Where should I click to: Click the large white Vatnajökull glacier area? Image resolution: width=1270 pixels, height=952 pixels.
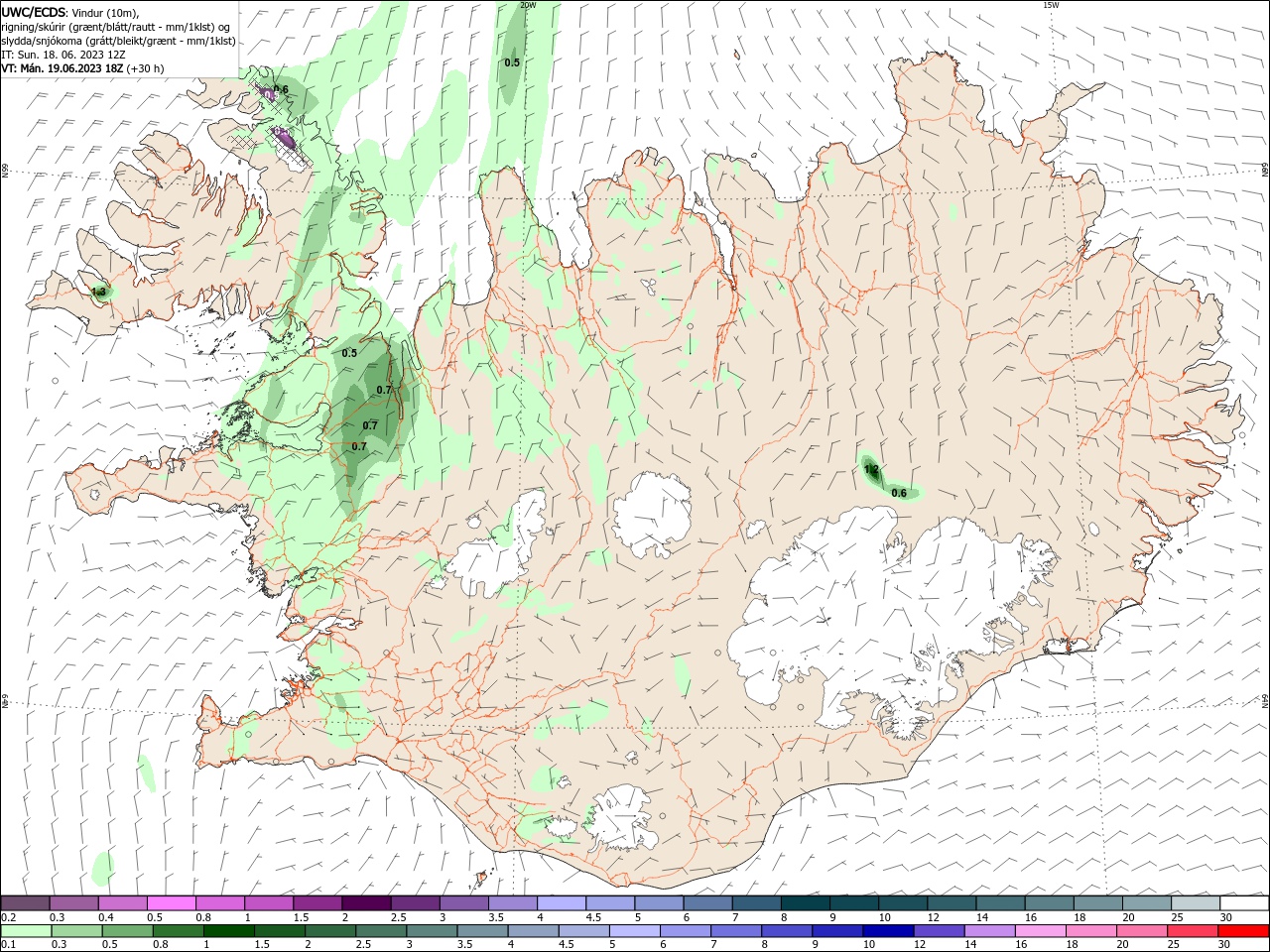tap(893, 615)
